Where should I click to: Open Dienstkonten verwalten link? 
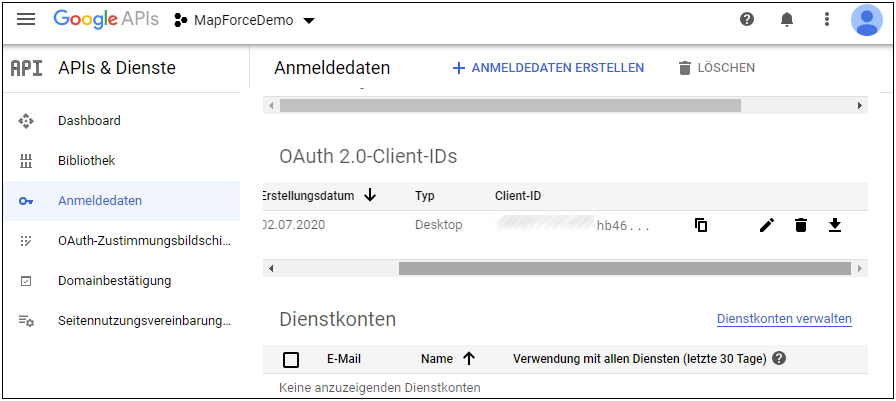784,319
